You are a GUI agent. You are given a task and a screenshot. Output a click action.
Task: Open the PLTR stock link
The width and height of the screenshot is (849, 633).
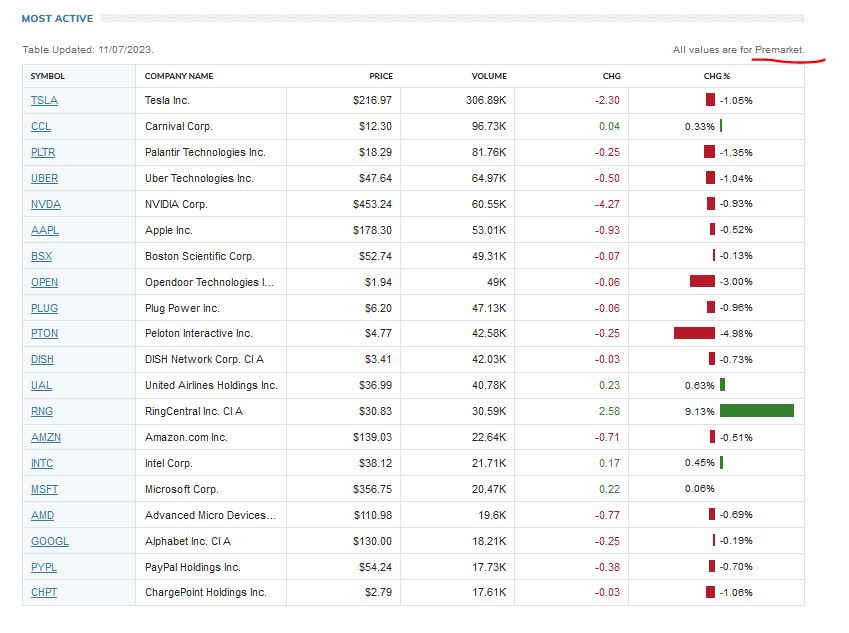pos(43,152)
